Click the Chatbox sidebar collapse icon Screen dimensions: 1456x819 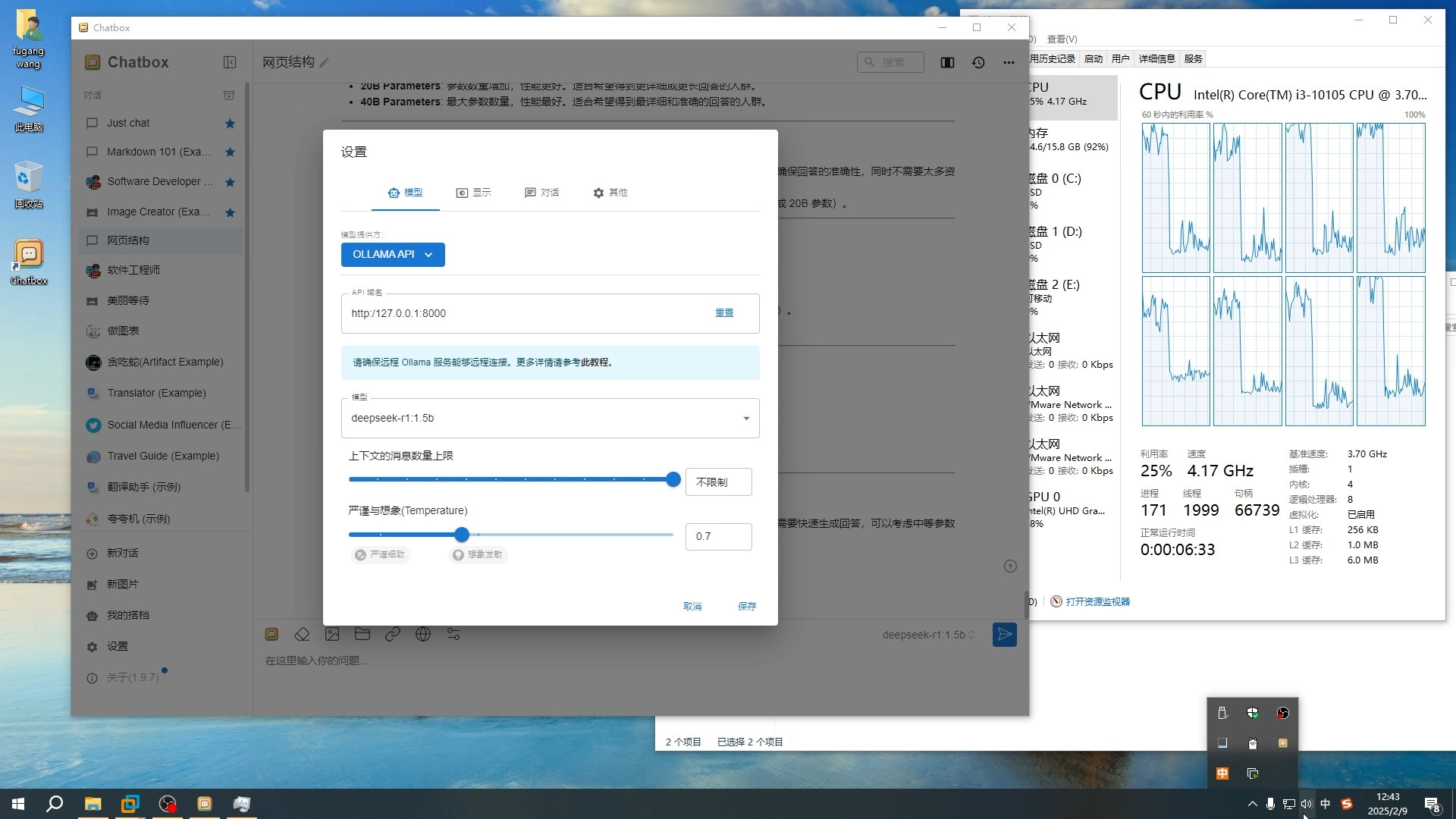(229, 62)
